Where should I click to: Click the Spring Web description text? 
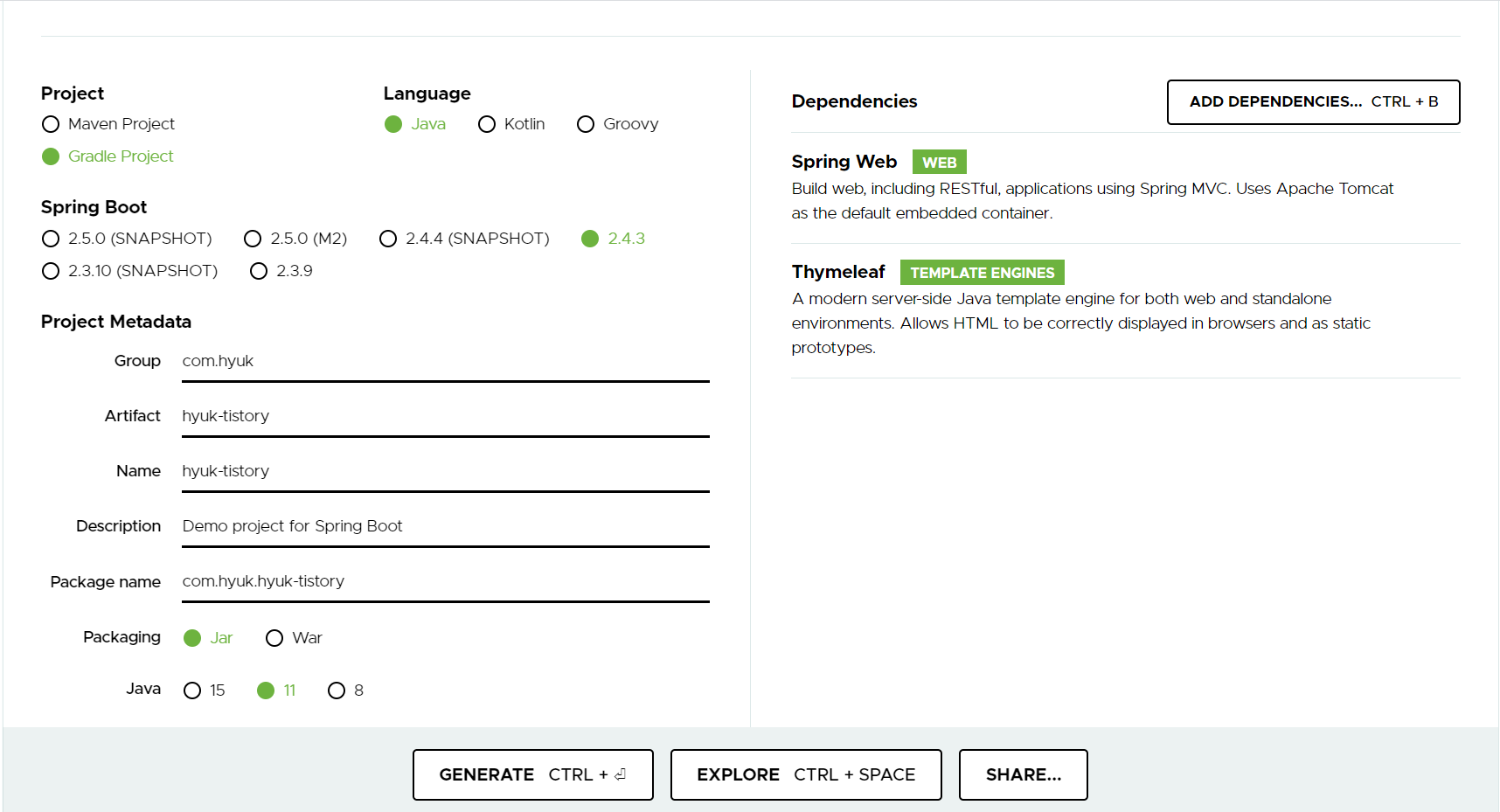click(x=1093, y=201)
